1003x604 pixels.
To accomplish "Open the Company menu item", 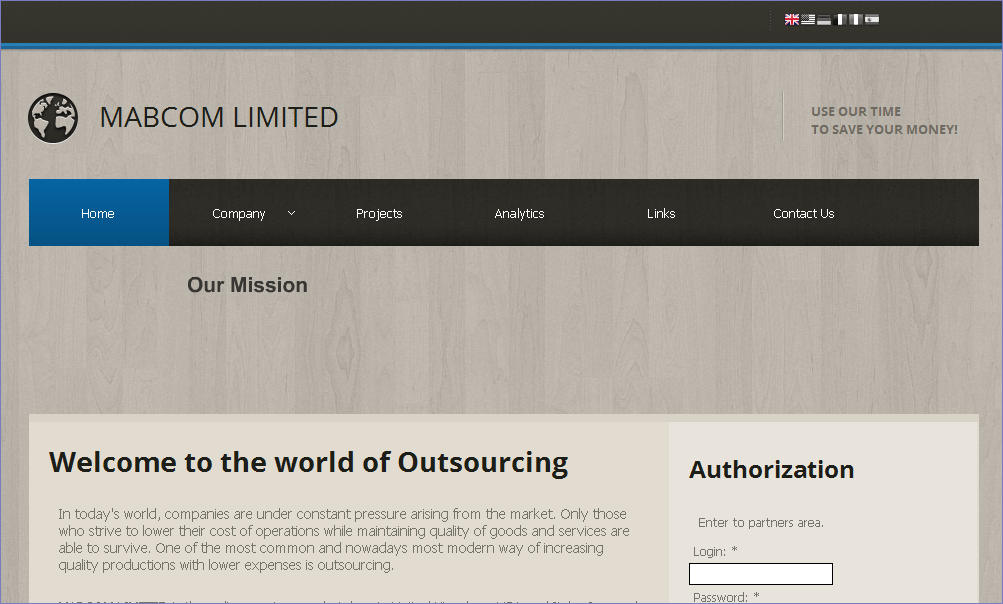I will pos(239,214).
